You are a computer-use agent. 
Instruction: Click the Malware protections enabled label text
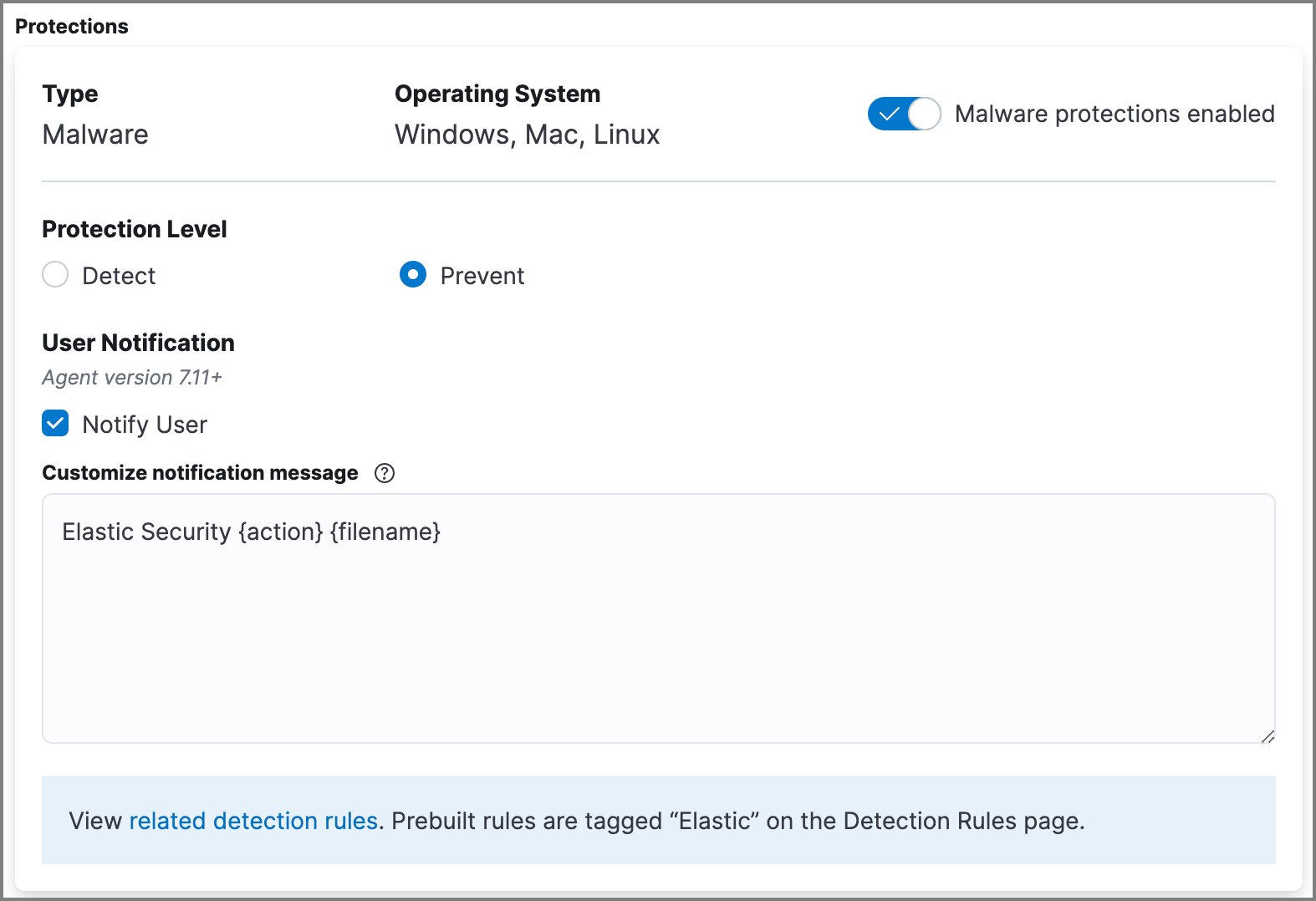click(1115, 114)
